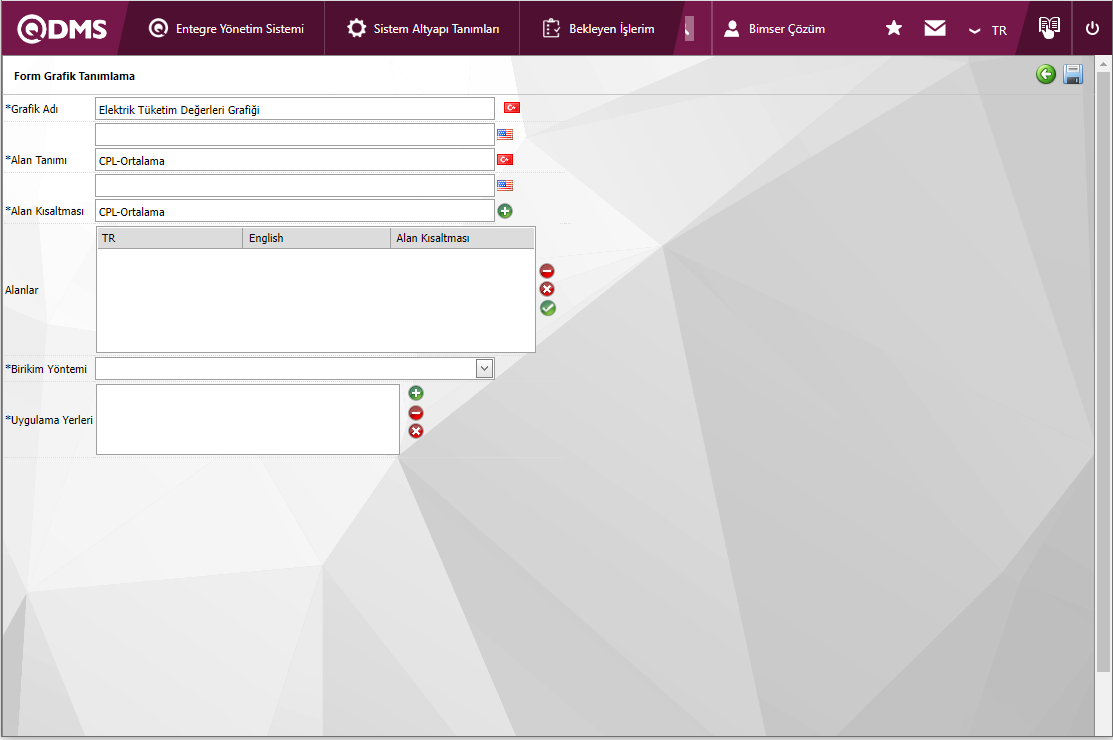The image size is (1113, 740).
Task: Click the English column header in Alanlar
Action: (x=317, y=238)
